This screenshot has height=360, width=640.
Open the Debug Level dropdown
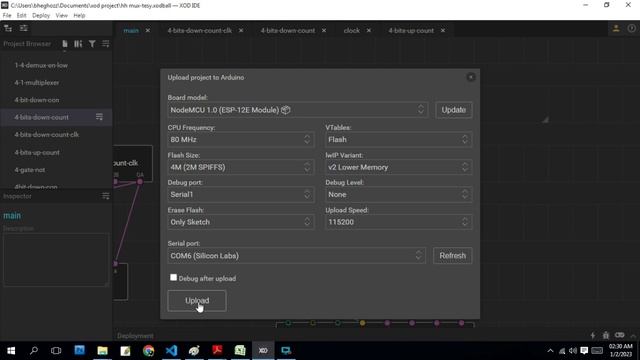(x=398, y=194)
